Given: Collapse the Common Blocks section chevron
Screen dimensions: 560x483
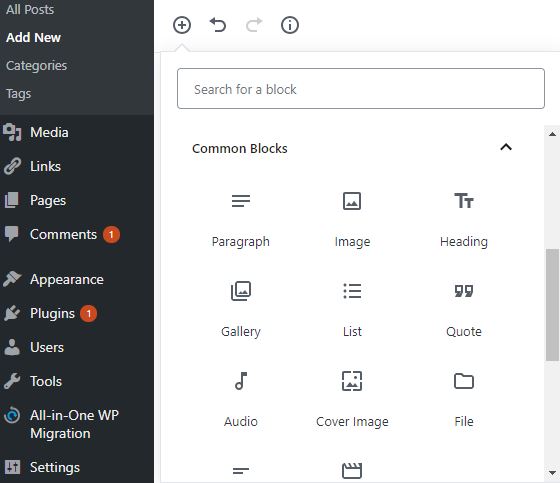Looking at the screenshot, I should point(506,147).
